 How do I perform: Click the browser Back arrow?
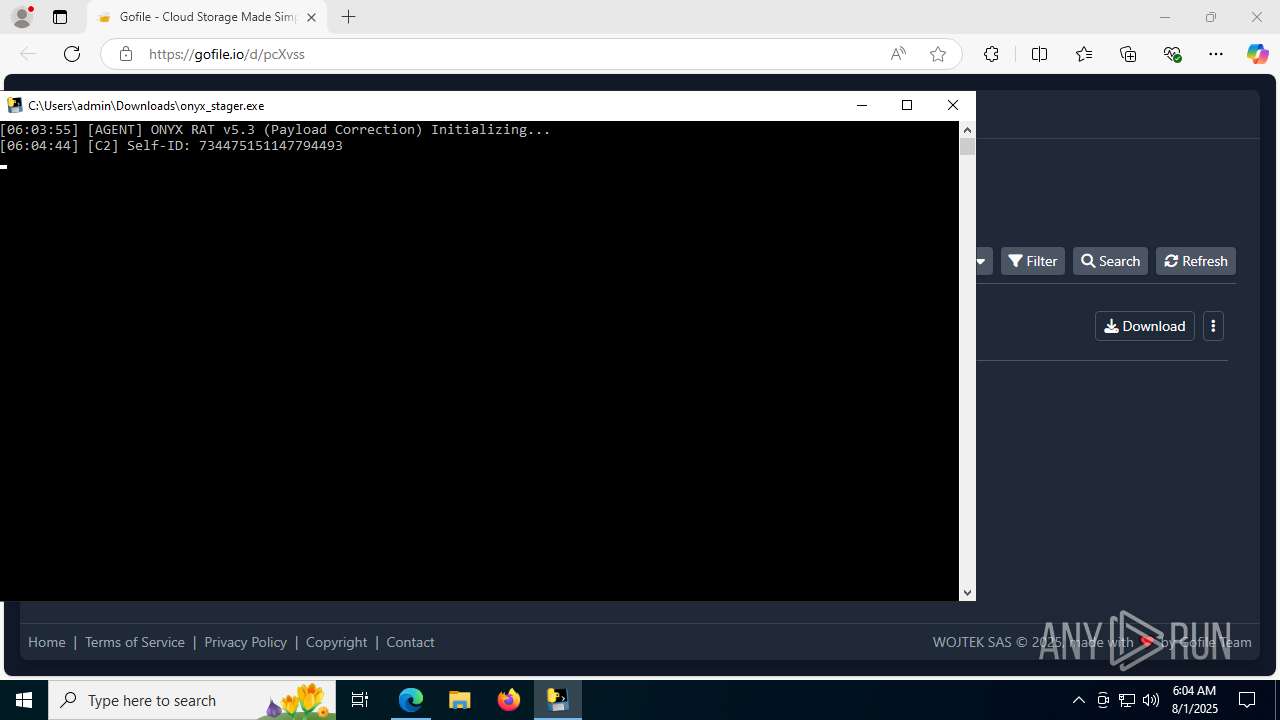(x=28, y=54)
